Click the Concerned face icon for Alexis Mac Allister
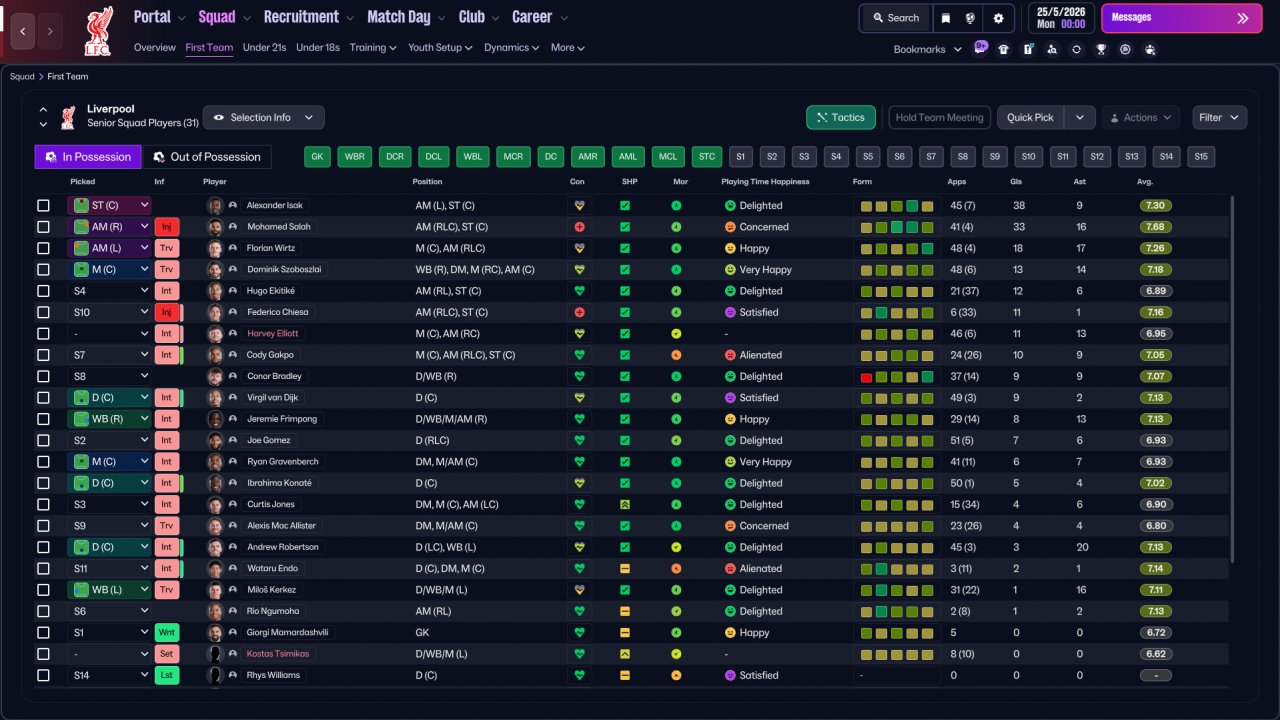This screenshot has width=1280, height=720. click(730, 526)
